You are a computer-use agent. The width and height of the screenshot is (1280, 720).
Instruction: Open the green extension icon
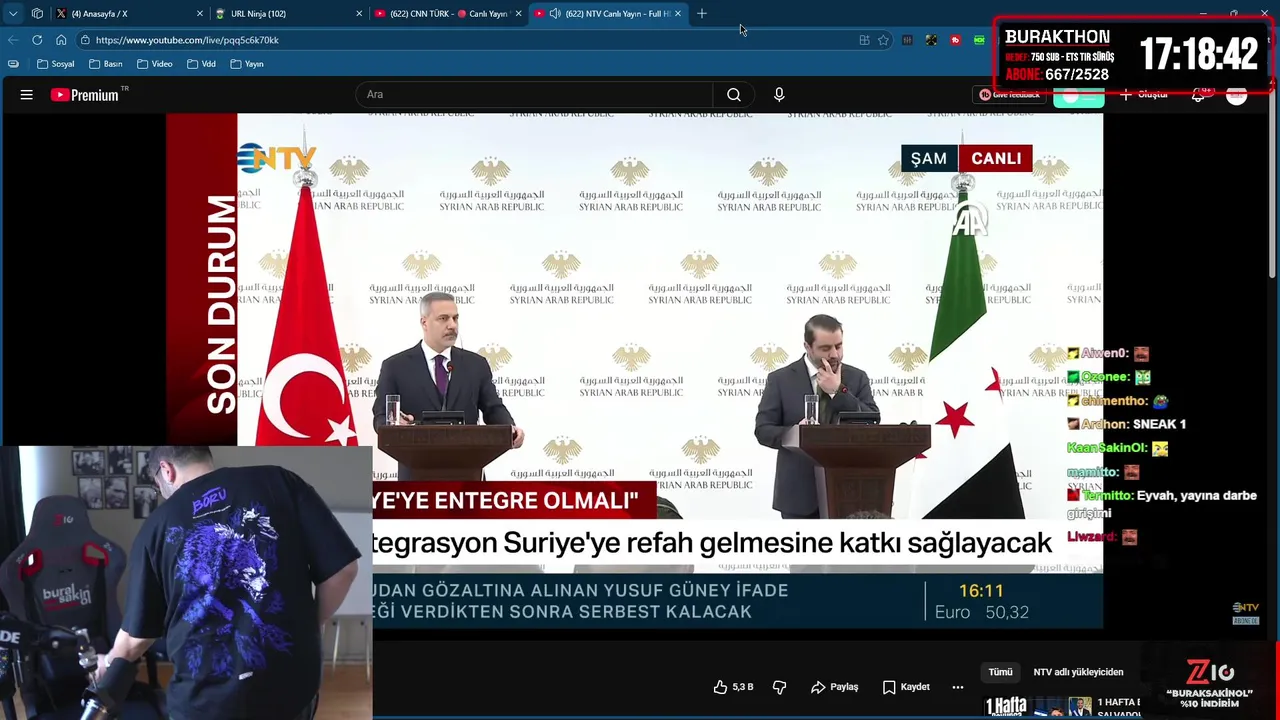point(979,40)
